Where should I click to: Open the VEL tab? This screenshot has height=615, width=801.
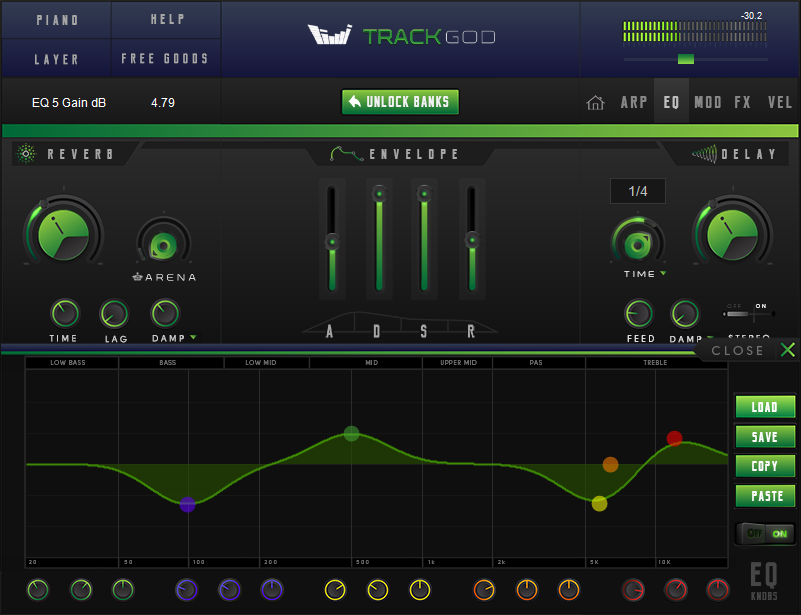coord(780,102)
